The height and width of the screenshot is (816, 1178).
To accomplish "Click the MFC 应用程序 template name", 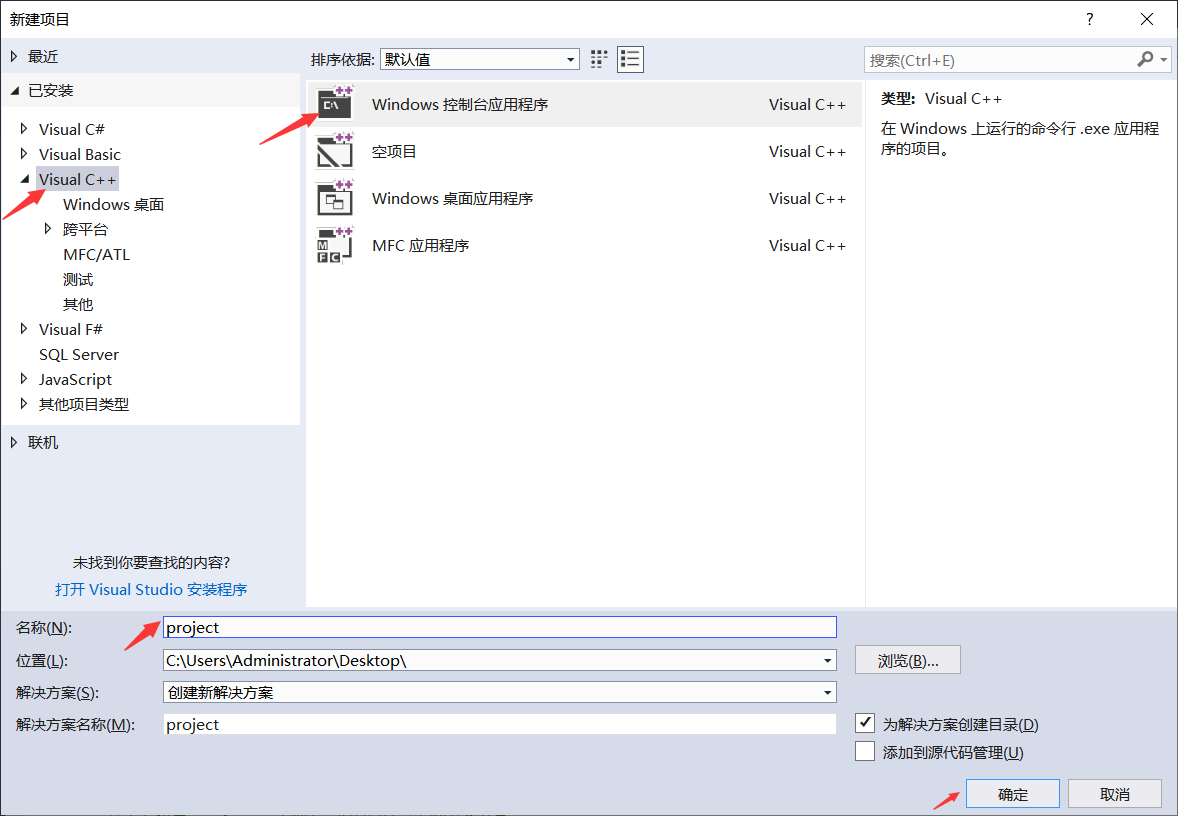I will coord(420,246).
